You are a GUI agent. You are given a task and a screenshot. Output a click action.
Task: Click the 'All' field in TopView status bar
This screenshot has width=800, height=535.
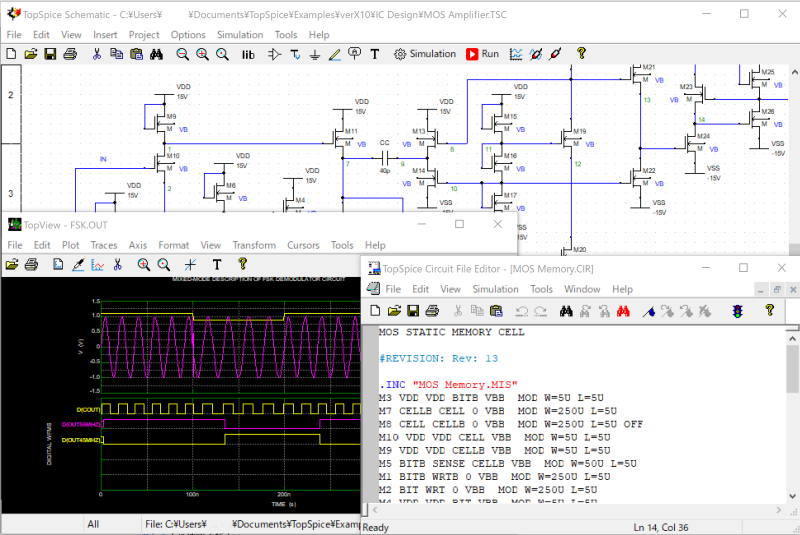coord(93,524)
